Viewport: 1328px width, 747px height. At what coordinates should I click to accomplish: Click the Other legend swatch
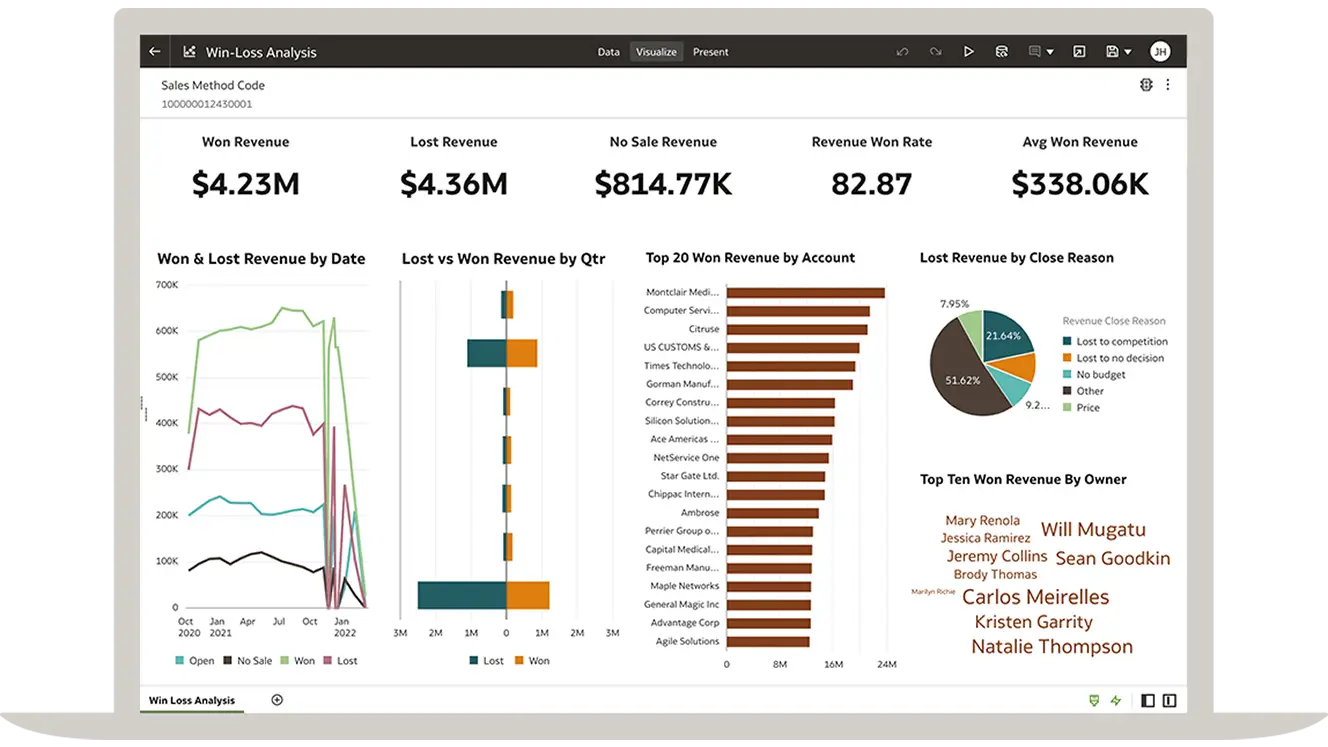(1067, 391)
